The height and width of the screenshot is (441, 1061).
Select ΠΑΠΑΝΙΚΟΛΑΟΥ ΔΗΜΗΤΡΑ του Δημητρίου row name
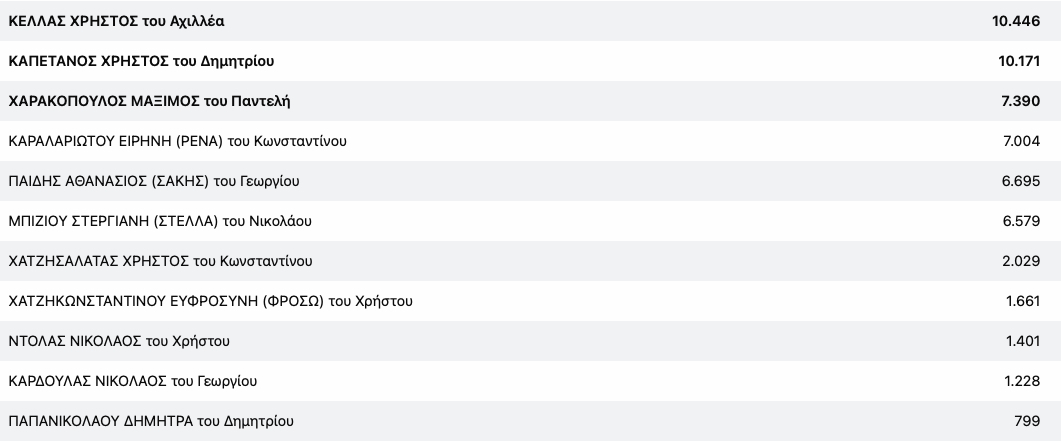[151, 421]
